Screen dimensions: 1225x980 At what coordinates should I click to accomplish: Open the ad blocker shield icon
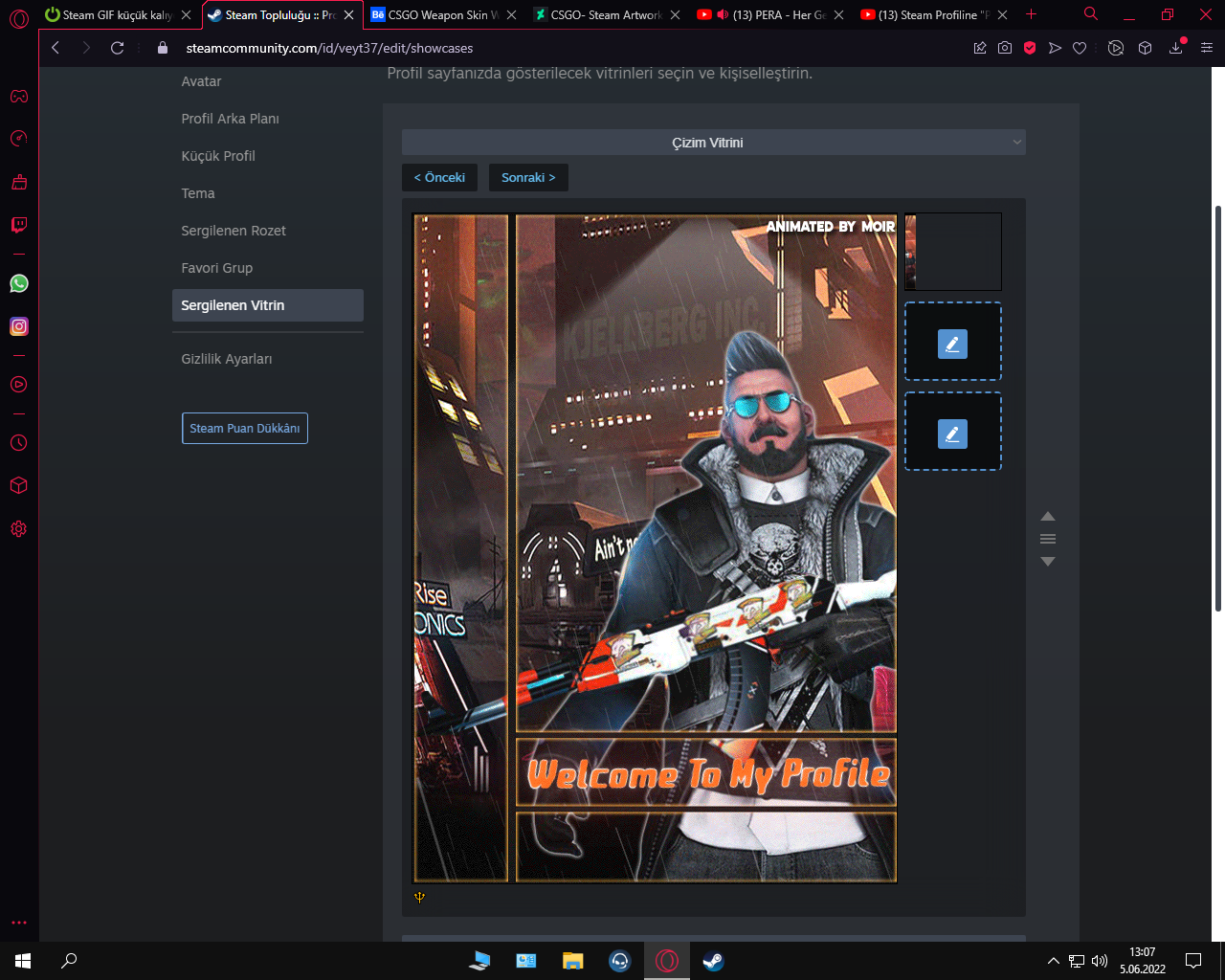tap(1030, 48)
